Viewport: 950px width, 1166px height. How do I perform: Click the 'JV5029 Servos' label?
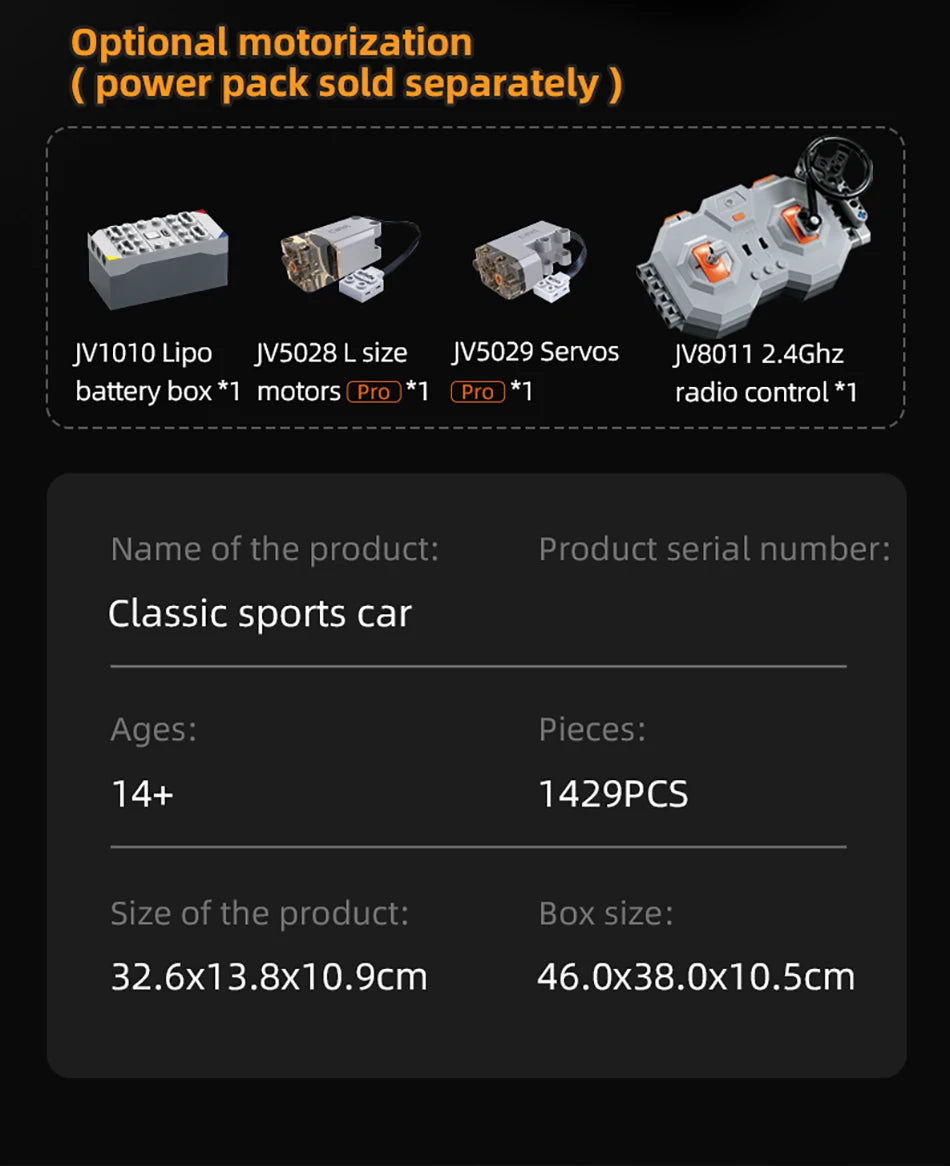[536, 353]
